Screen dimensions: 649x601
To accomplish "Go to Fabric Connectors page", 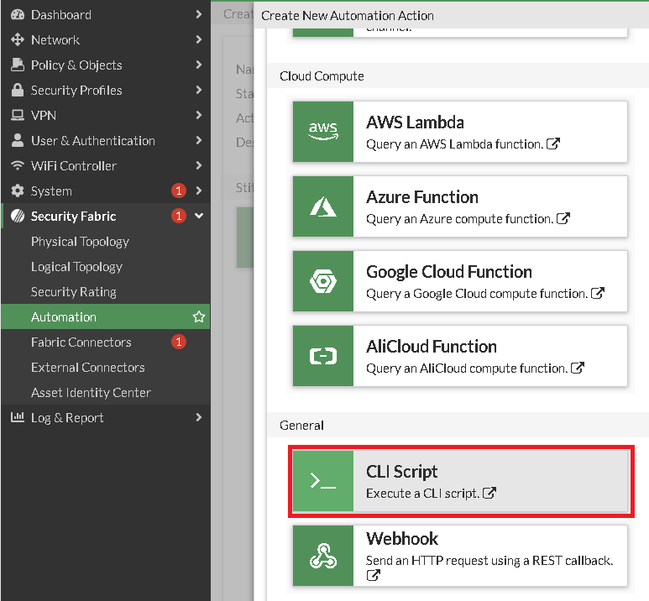I will click(x=81, y=342).
